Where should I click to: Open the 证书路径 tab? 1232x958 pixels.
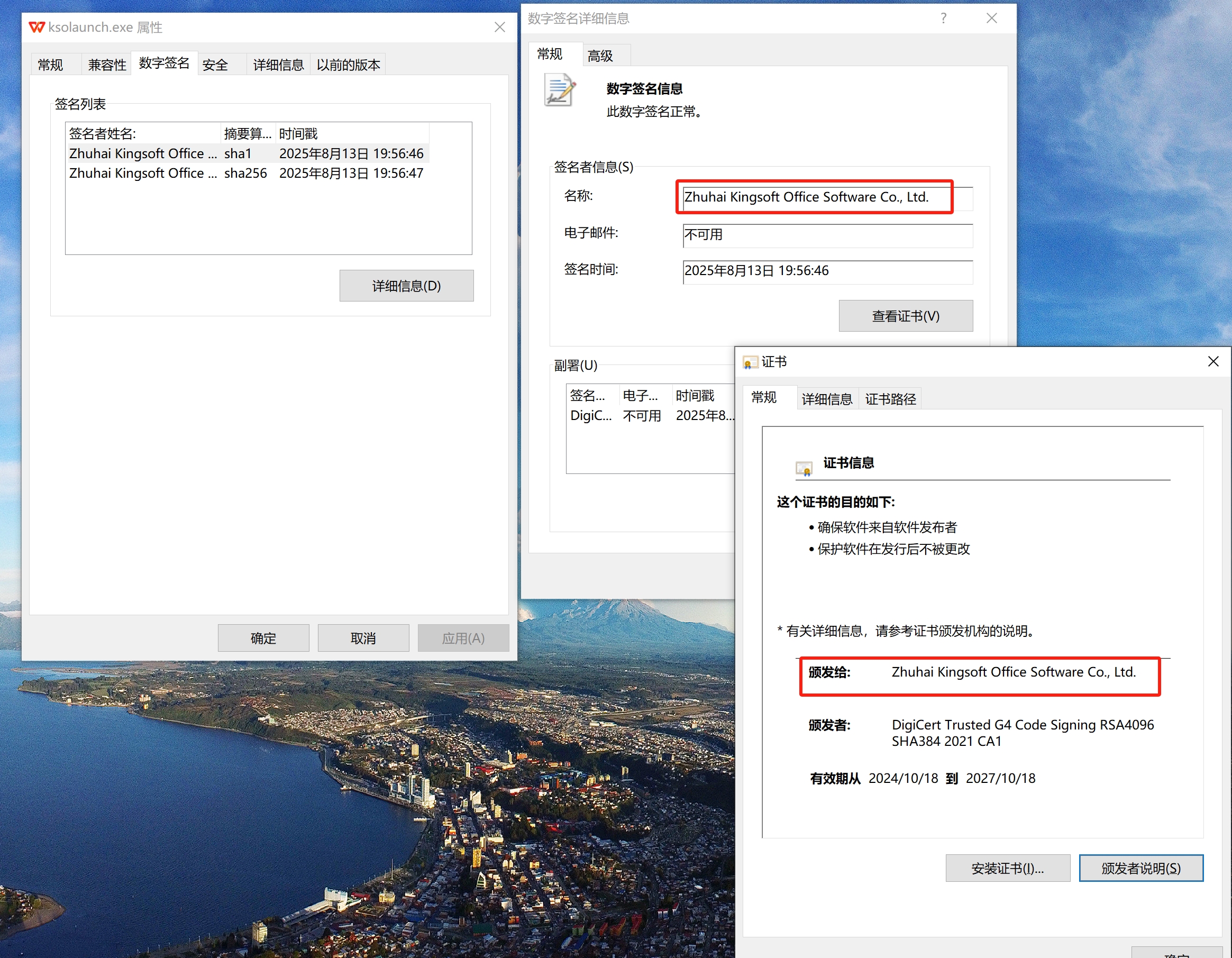[890, 399]
